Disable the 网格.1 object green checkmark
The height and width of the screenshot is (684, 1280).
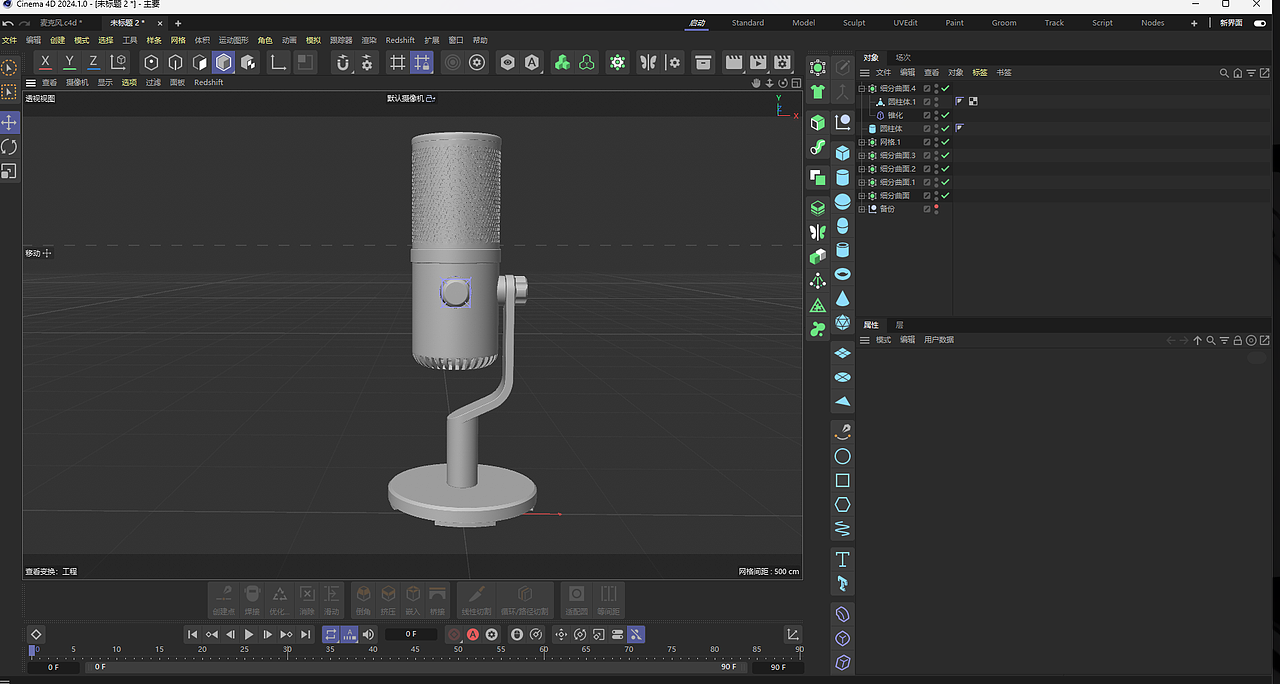pyautogui.click(x=945, y=142)
